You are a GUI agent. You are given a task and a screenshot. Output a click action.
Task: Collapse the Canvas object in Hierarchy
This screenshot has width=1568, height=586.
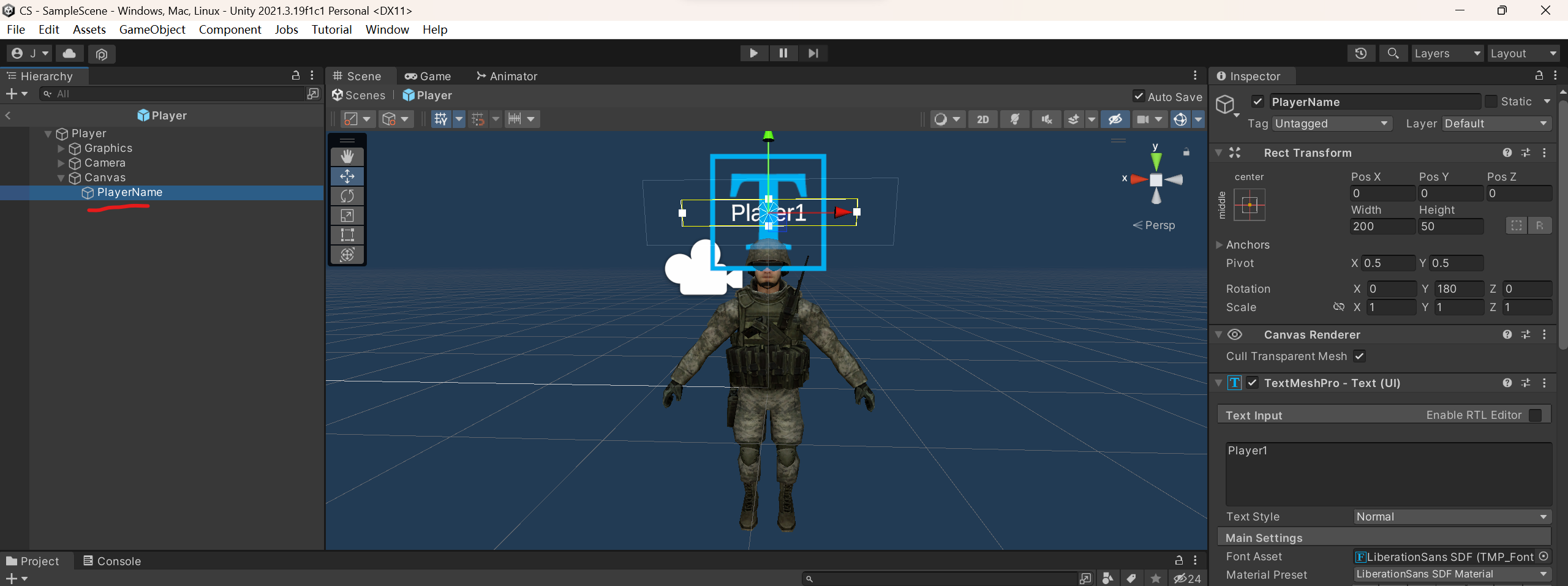click(61, 178)
